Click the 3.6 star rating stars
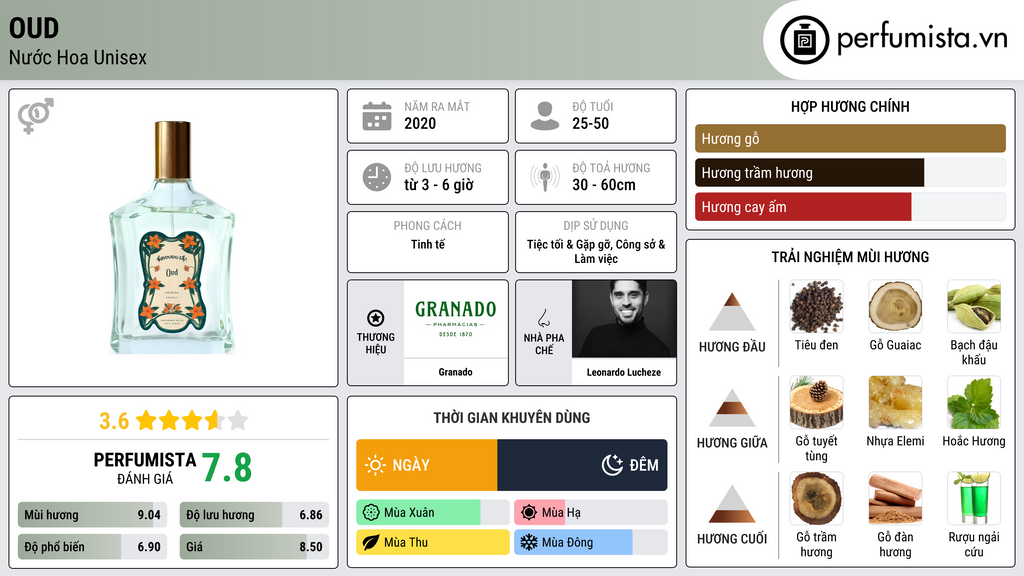 tap(192, 421)
